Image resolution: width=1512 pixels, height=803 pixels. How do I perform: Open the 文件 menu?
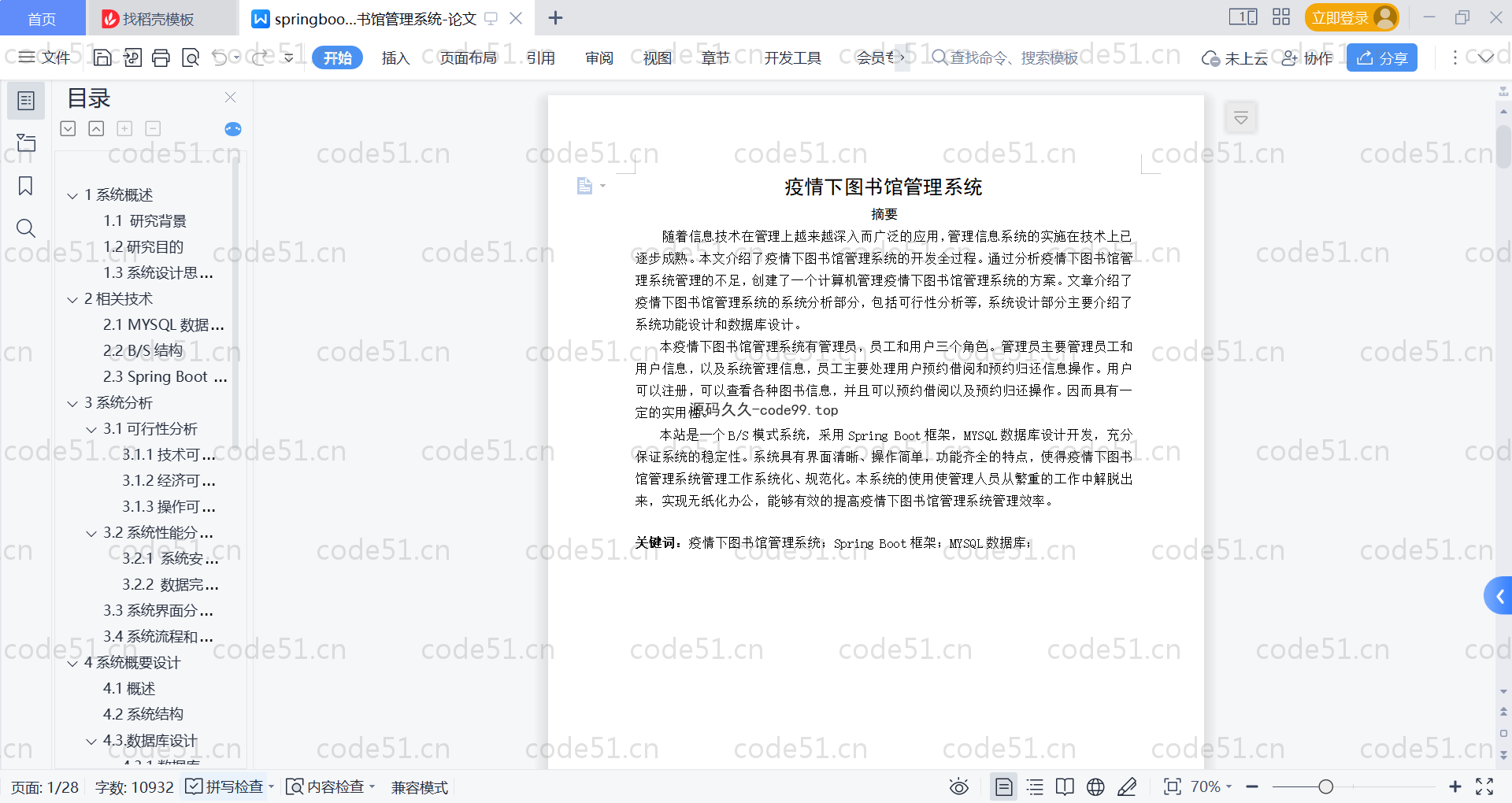(45, 57)
